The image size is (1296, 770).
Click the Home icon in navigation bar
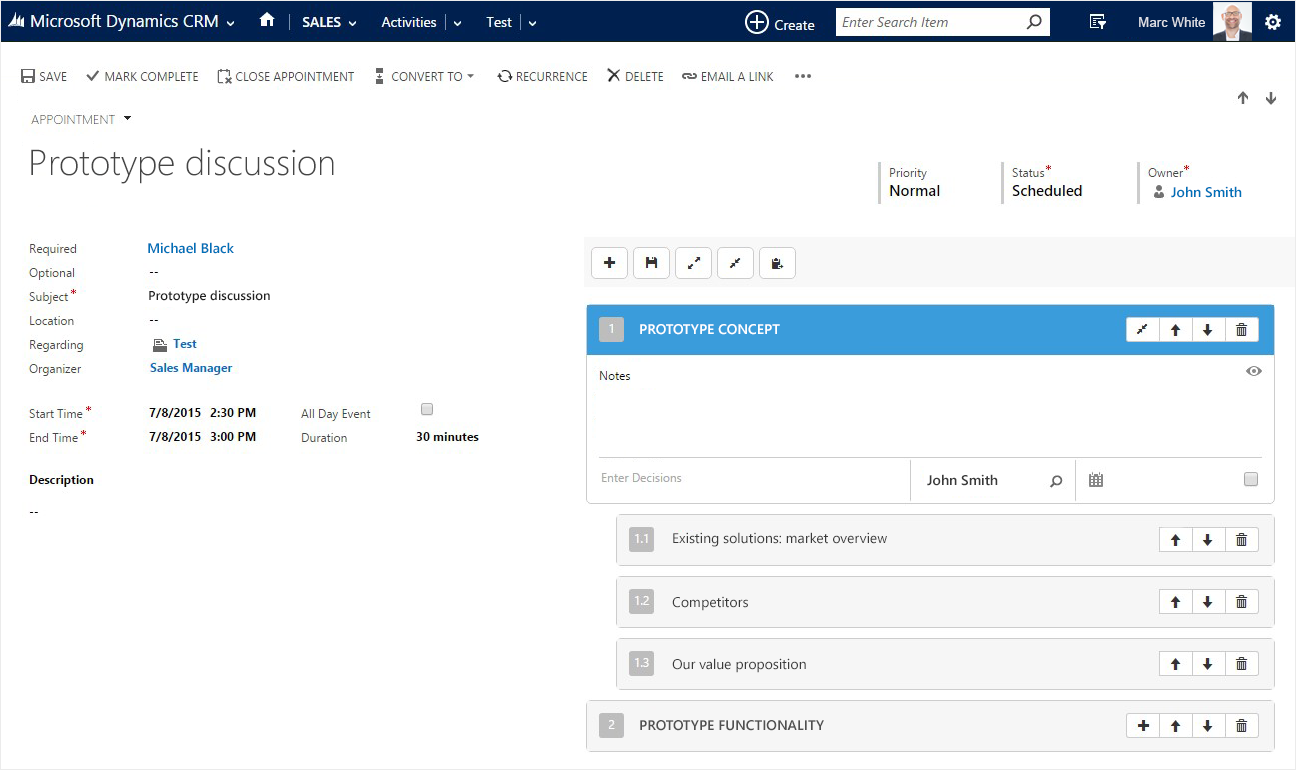click(266, 20)
